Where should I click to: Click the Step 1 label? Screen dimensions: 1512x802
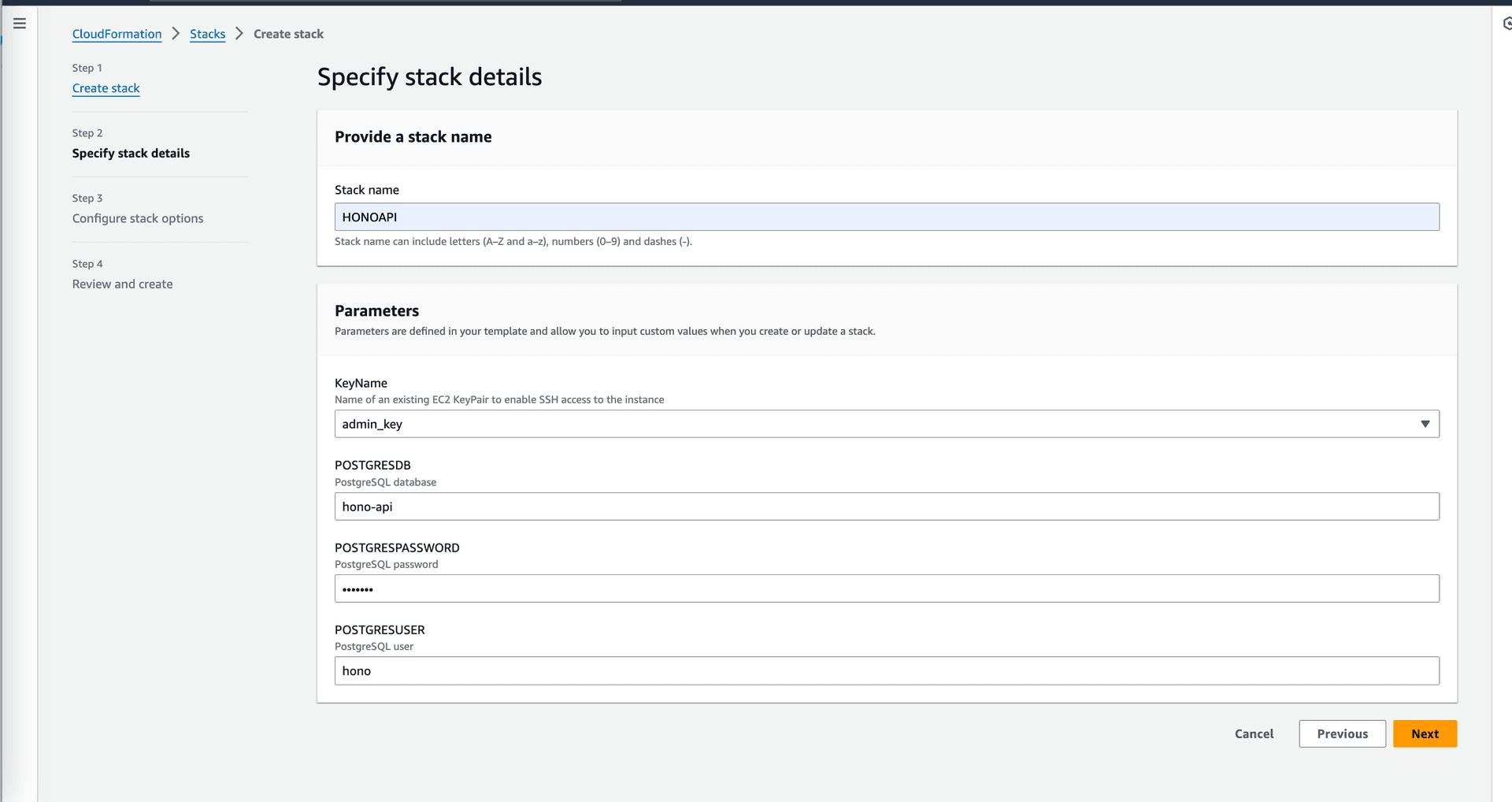[x=87, y=68]
